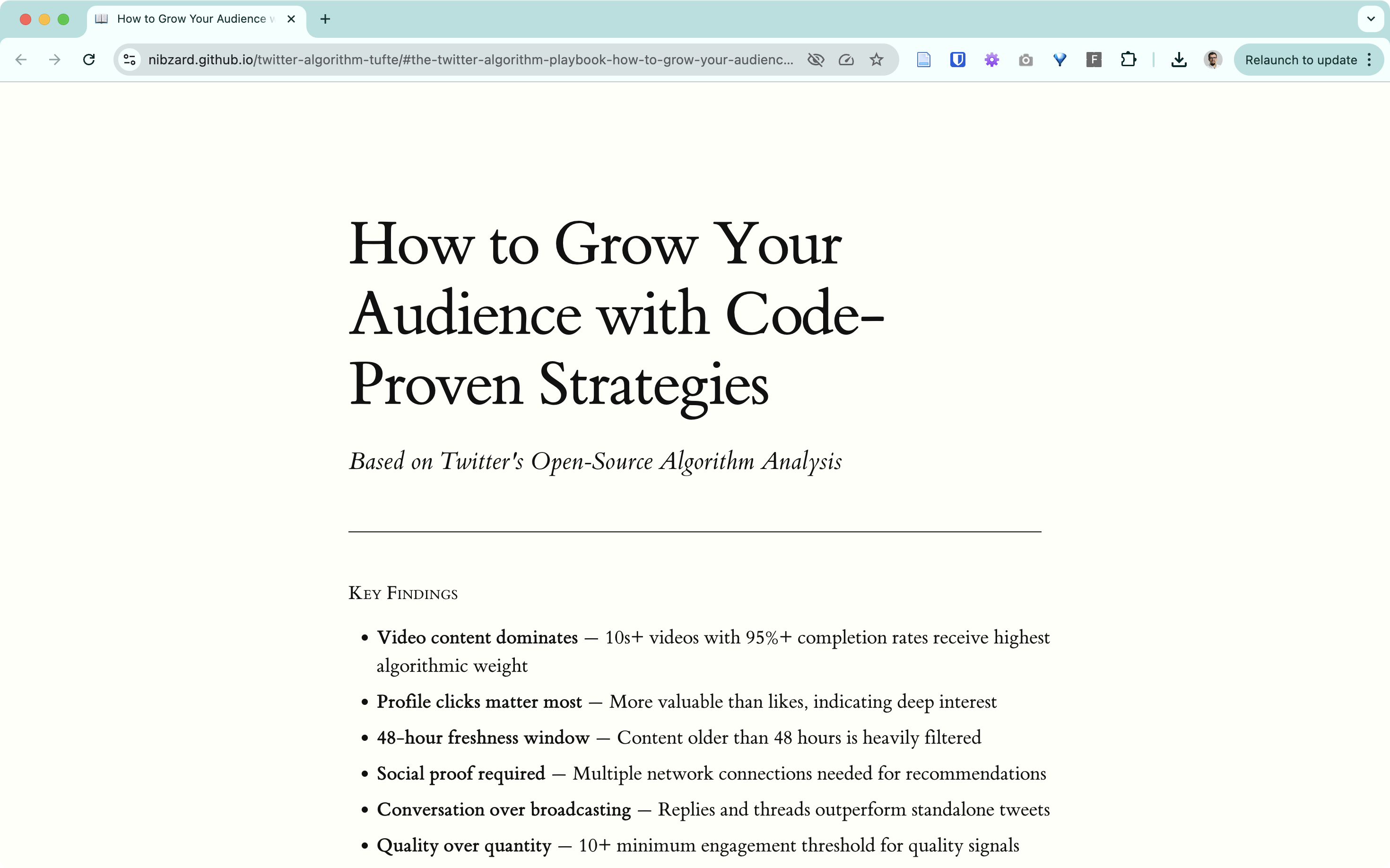Enable performance mode via speedometer icon
Viewport: 1390px width, 868px height.
[x=846, y=59]
